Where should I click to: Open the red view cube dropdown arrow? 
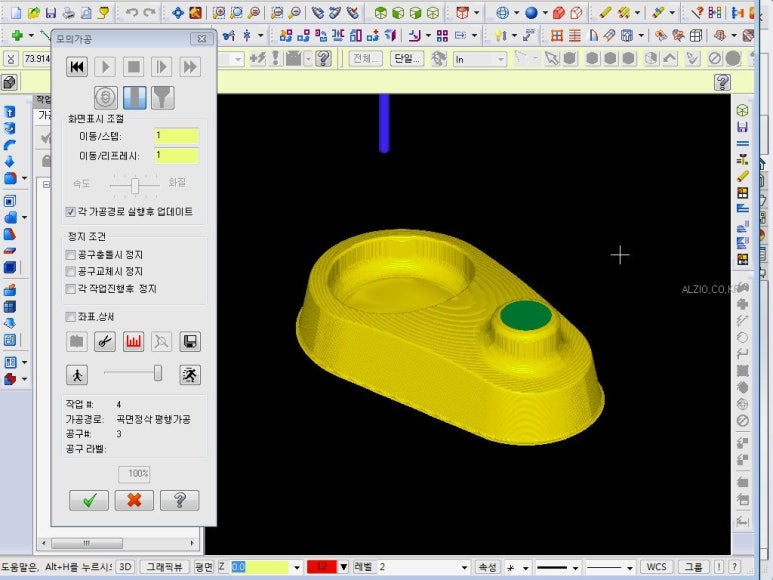(x=476, y=13)
